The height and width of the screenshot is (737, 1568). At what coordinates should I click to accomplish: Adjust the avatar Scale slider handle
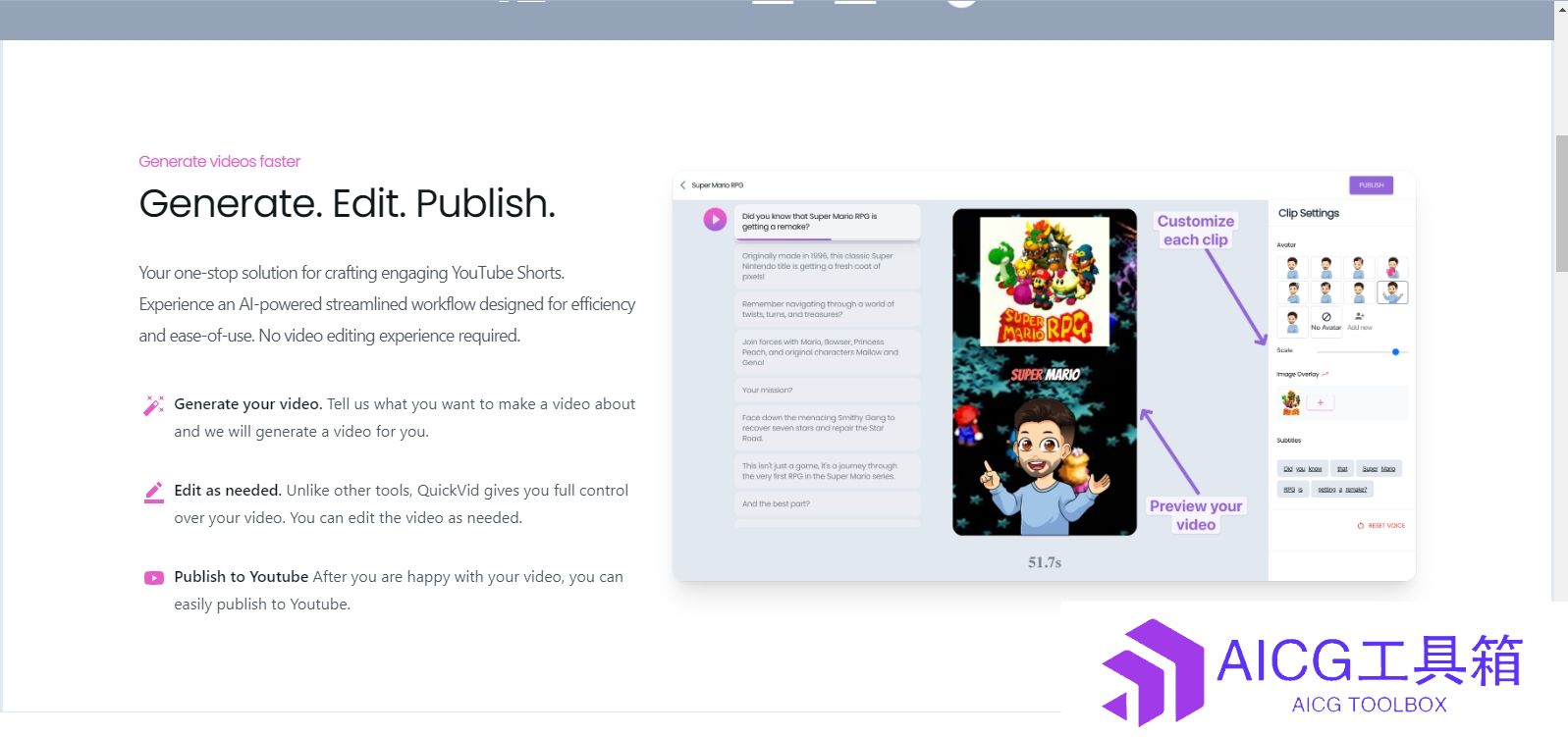(1395, 351)
